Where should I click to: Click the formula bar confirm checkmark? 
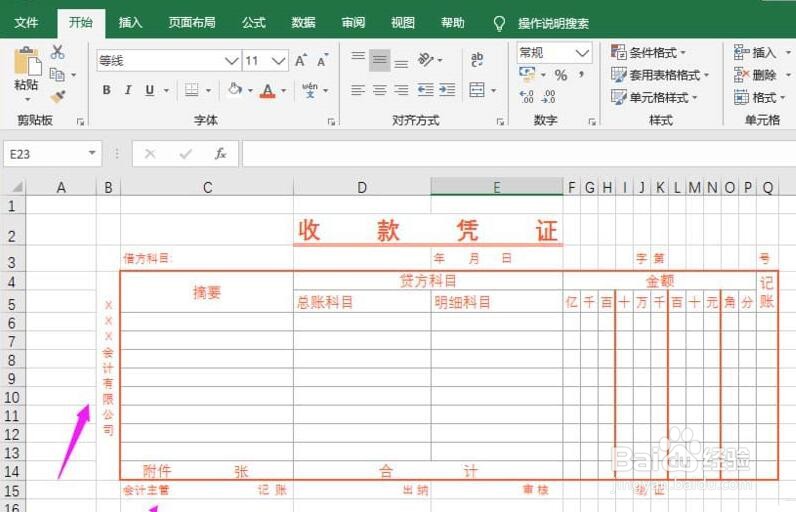point(185,154)
